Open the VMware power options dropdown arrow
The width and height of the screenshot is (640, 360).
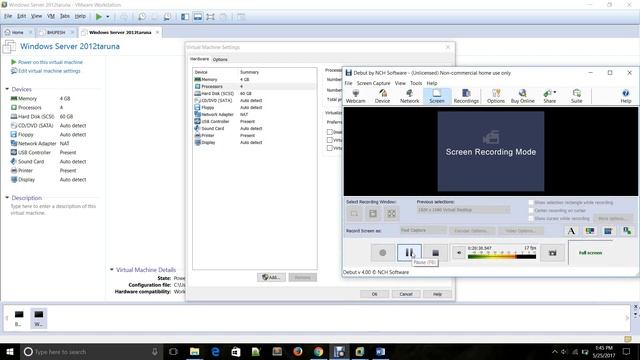coord(108,17)
